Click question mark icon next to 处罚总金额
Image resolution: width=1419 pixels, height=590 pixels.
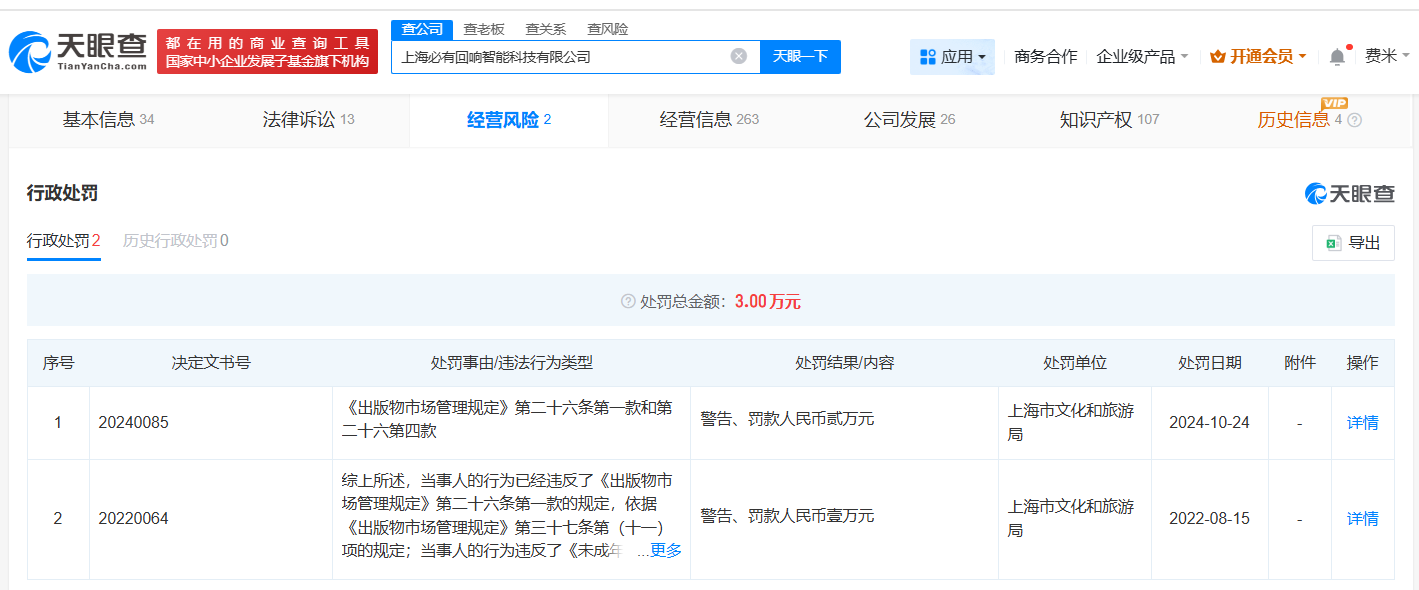628,301
